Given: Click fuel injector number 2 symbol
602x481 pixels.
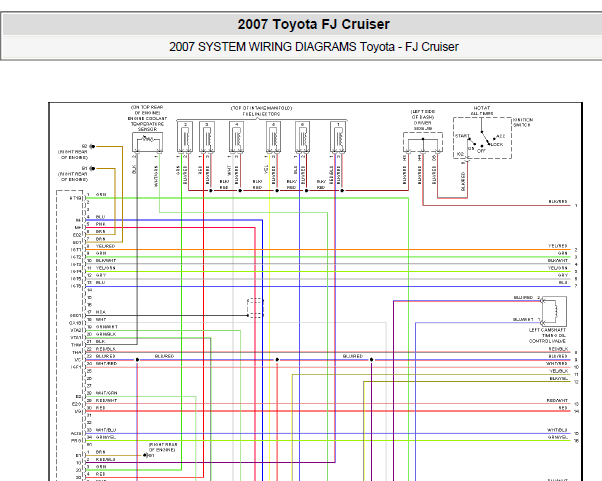Looking at the screenshot, I should pos(185,137).
